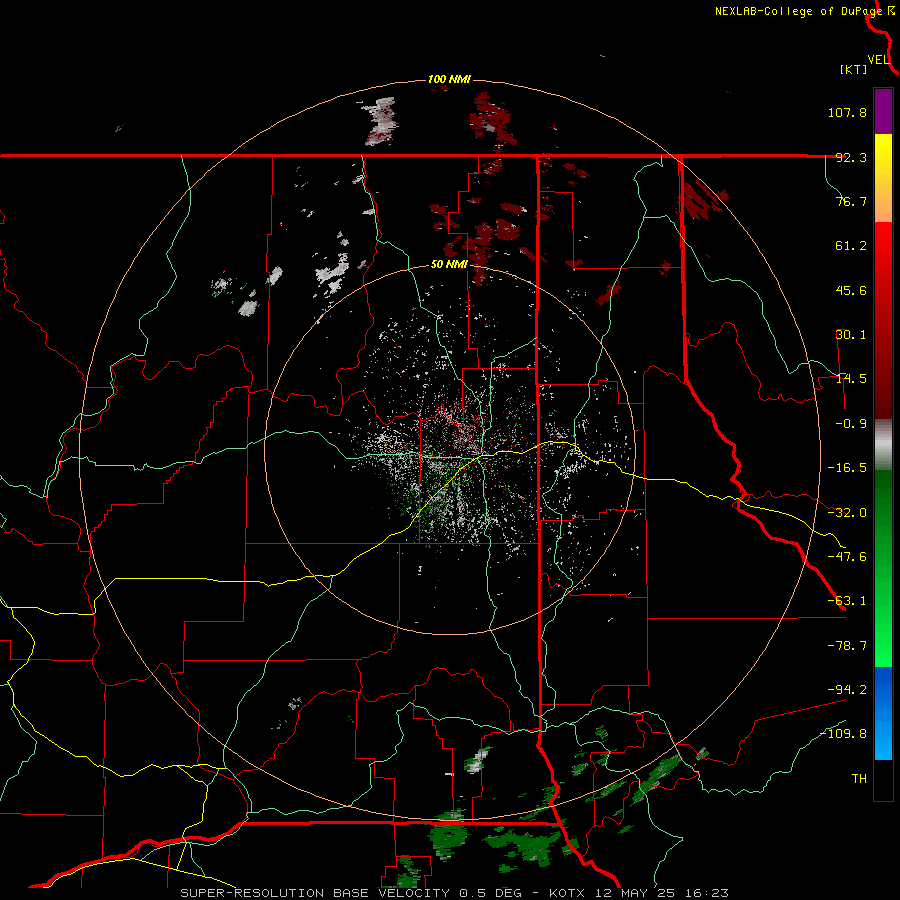Click the blue segment of the color bar
This screenshot has height=900, width=900.
click(x=883, y=713)
